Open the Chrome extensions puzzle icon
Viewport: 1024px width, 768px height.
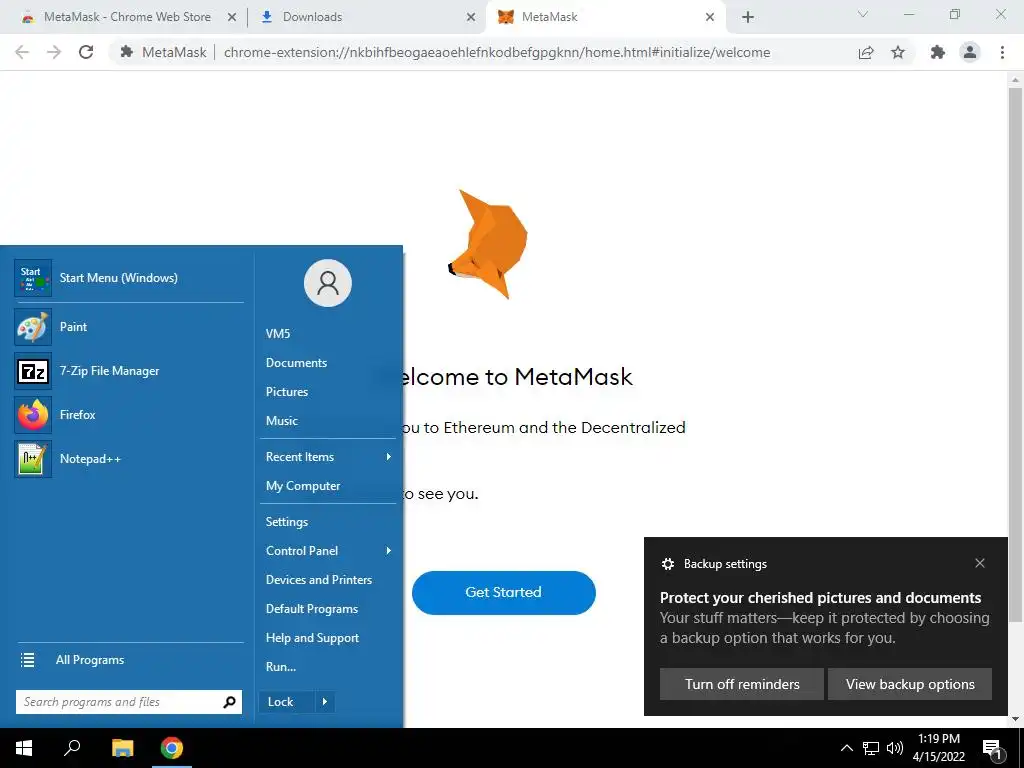click(938, 52)
